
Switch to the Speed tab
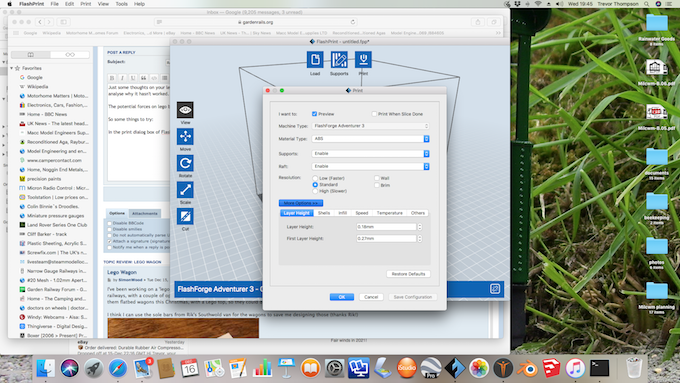[x=362, y=213]
